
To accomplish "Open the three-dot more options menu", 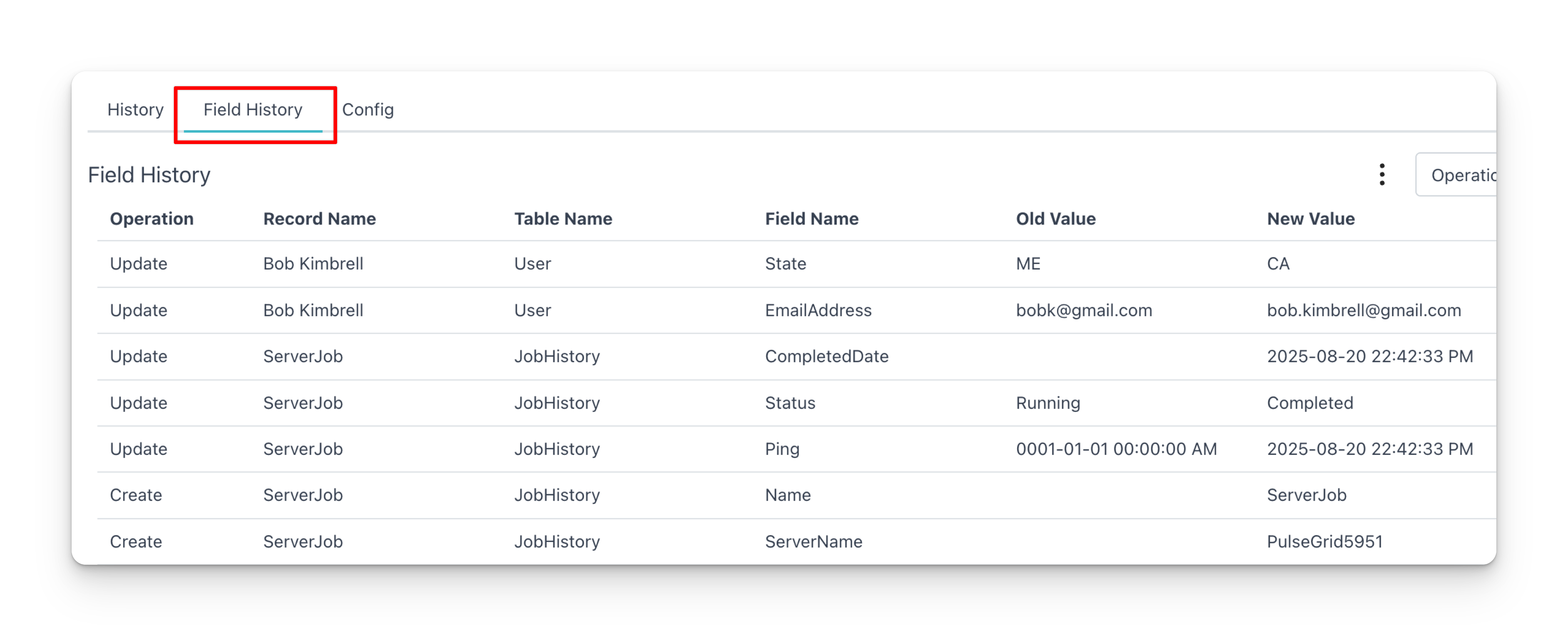I will point(1382,175).
